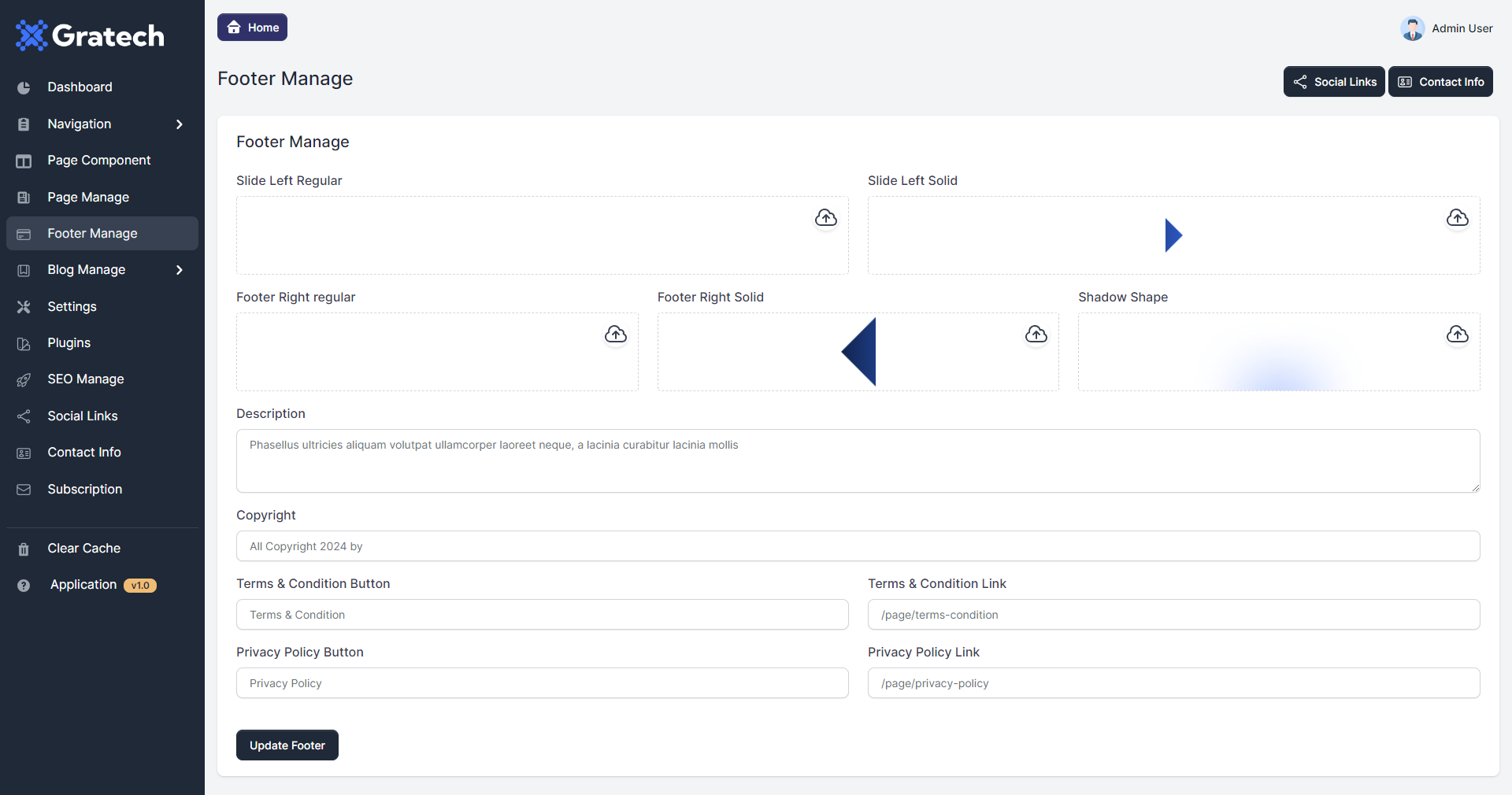1512x795 pixels.
Task: Go to SEO Manage in sidebar
Action: coord(85,379)
